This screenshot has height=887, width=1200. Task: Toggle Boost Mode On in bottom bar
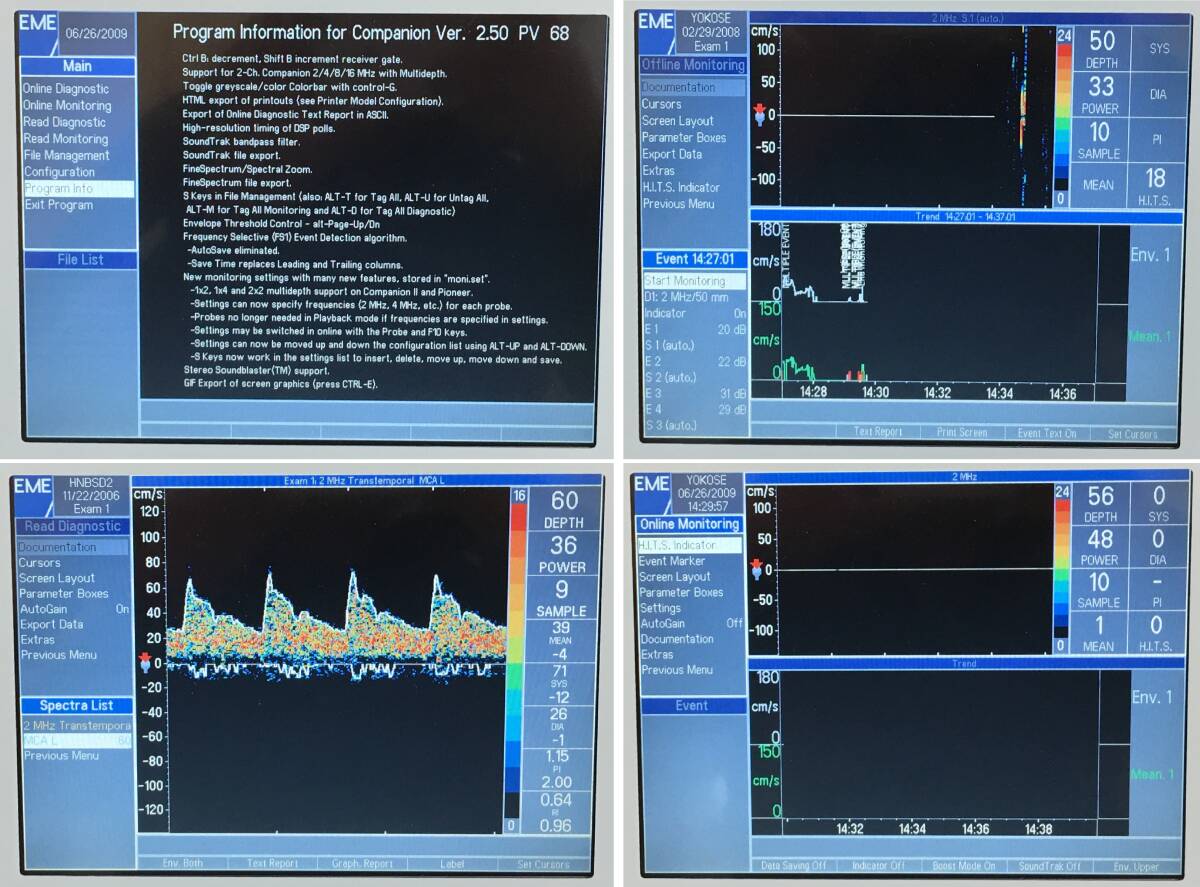tap(962, 866)
